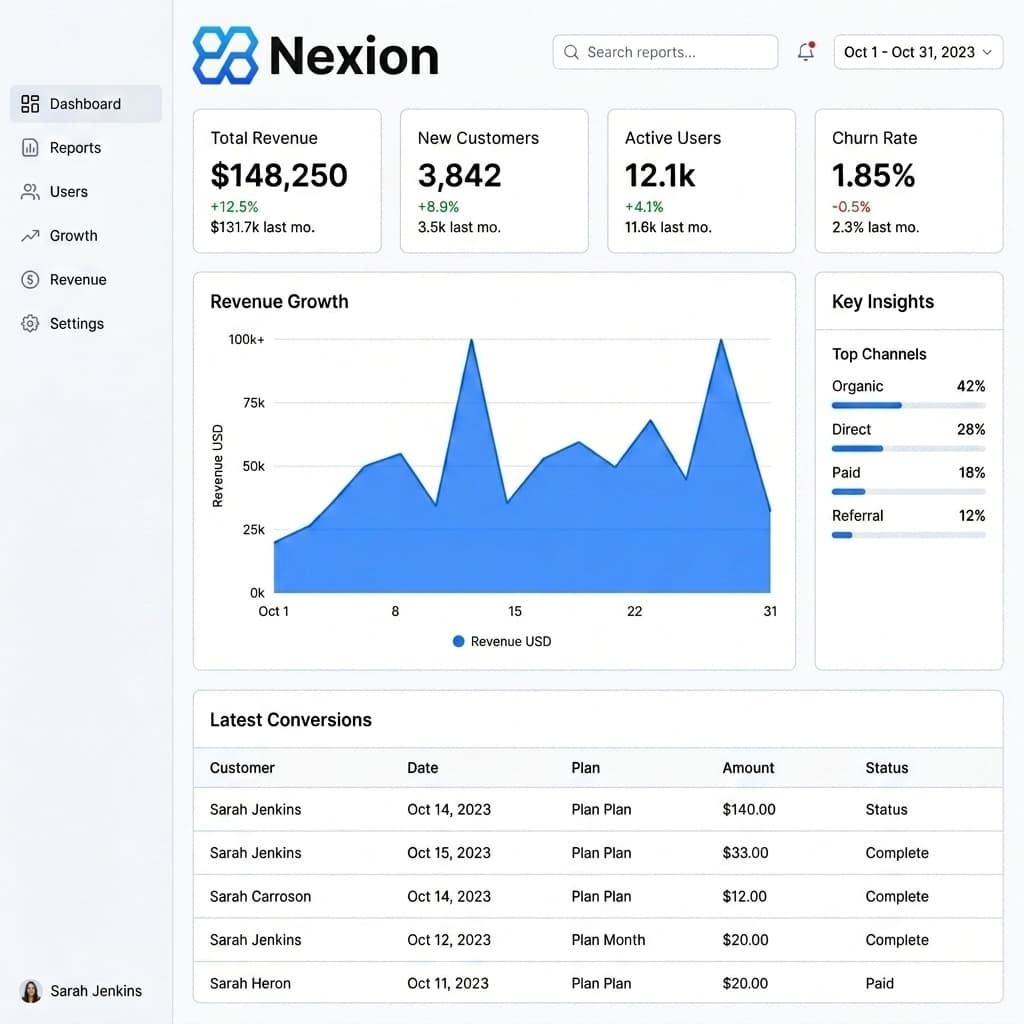
Task: Click the Latest Conversions heading
Action: [x=291, y=720]
